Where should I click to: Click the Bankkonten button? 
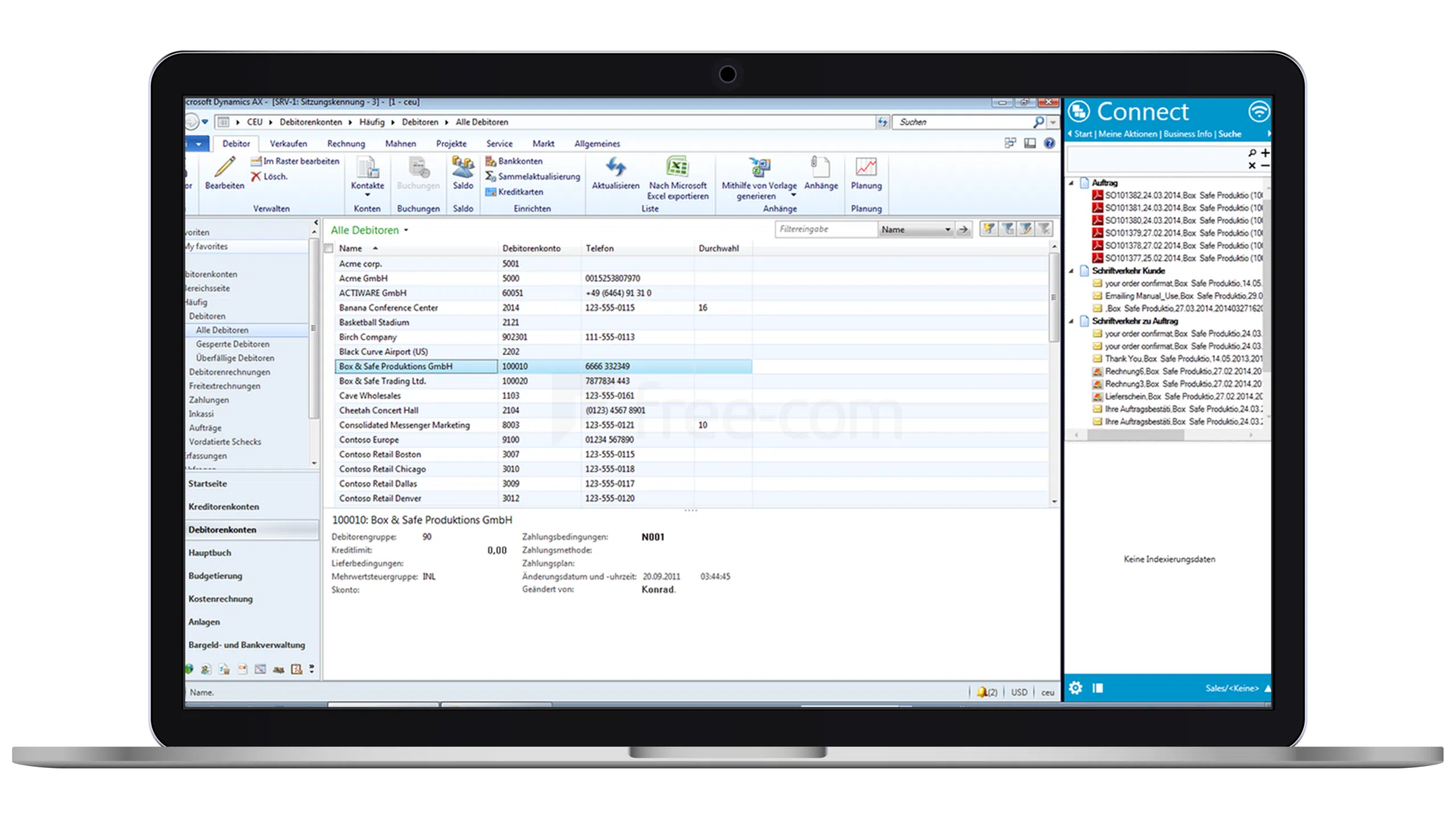click(x=519, y=161)
